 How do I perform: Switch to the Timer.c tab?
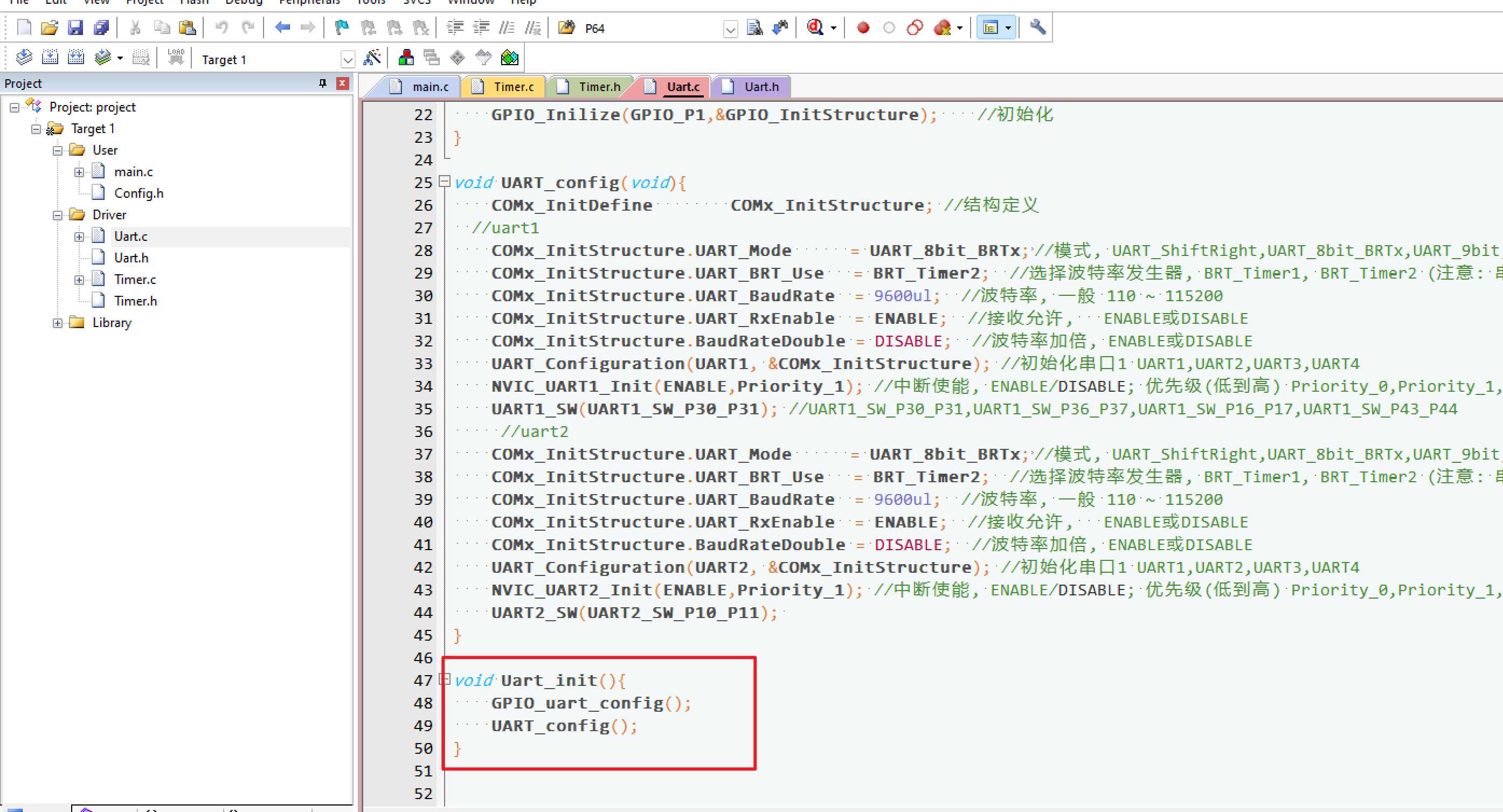[x=503, y=86]
